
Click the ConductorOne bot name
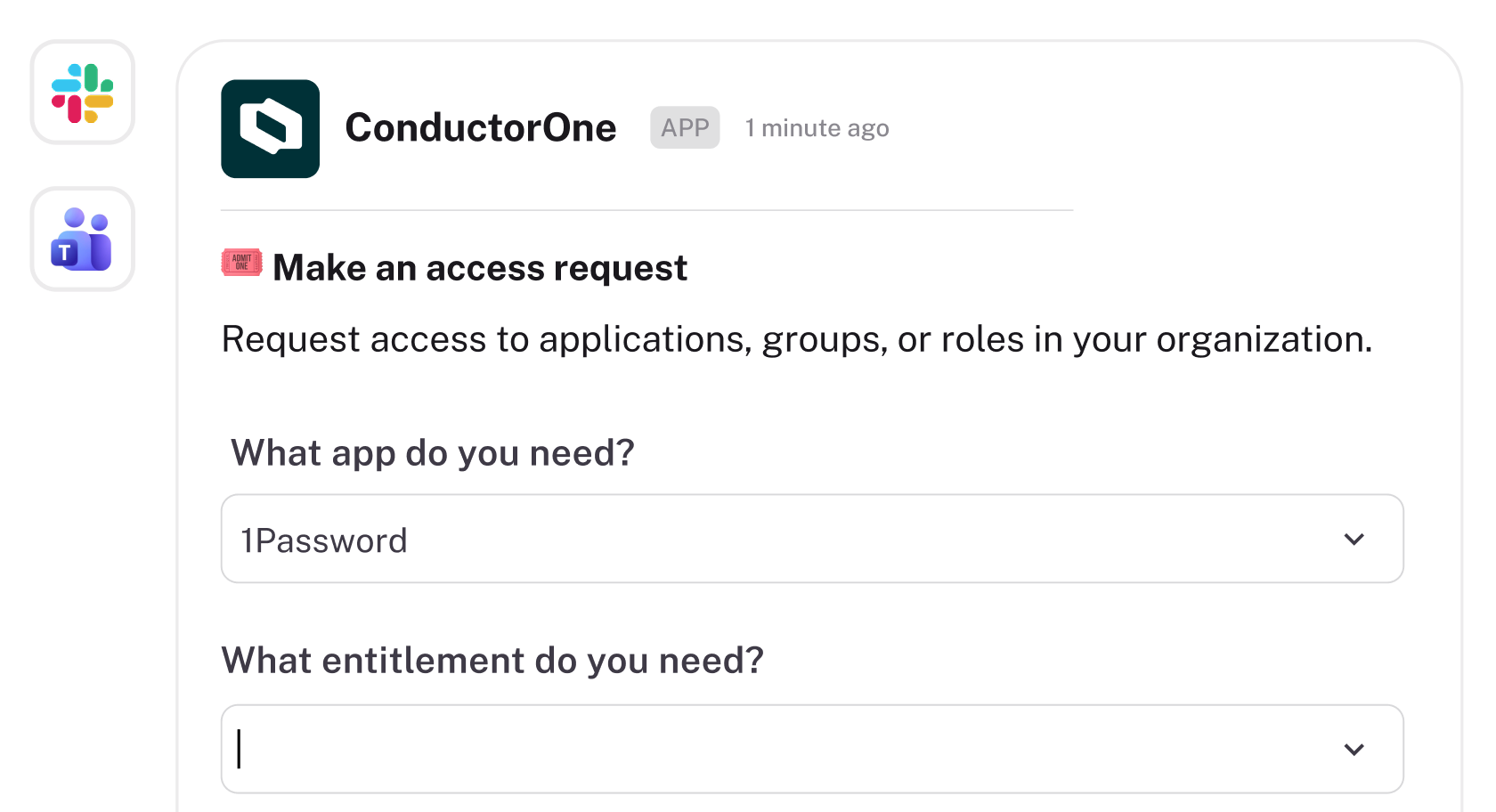481,127
